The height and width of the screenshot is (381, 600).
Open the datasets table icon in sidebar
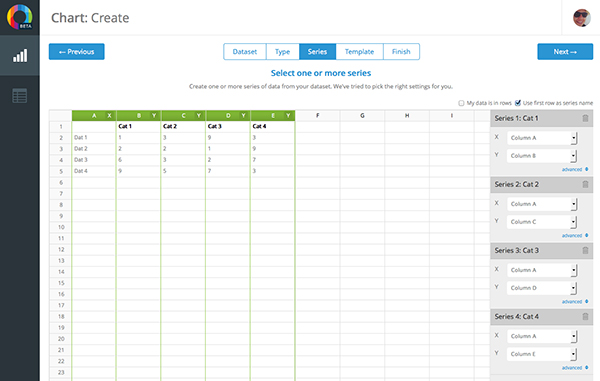[20, 96]
